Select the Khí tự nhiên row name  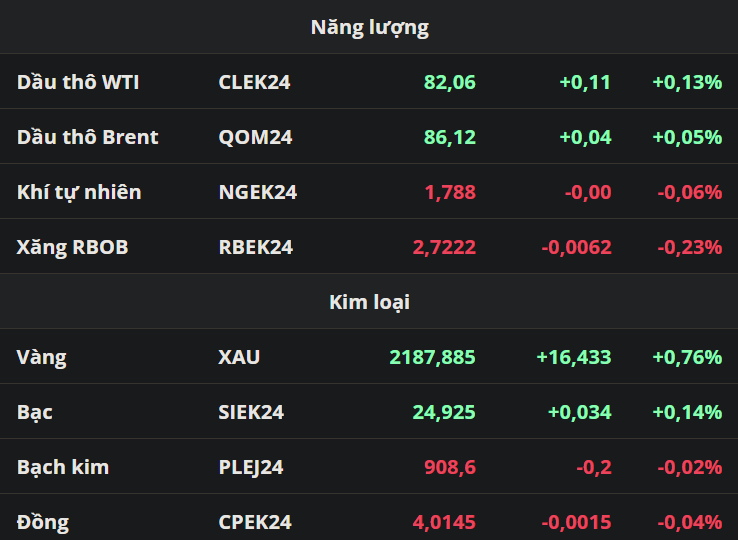79,192
